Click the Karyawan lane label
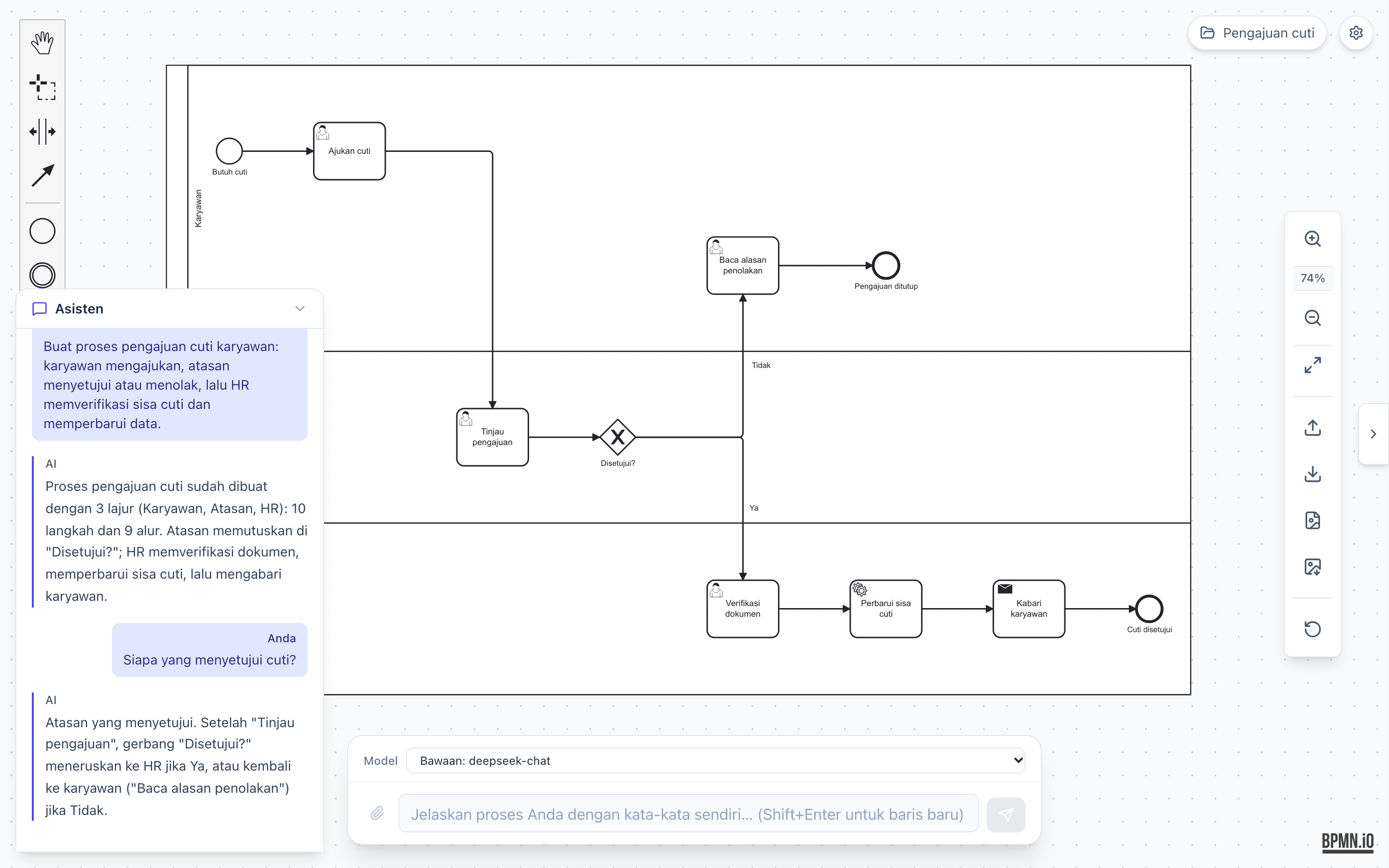The height and width of the screenshot is (868, 1389). (199, 208)
